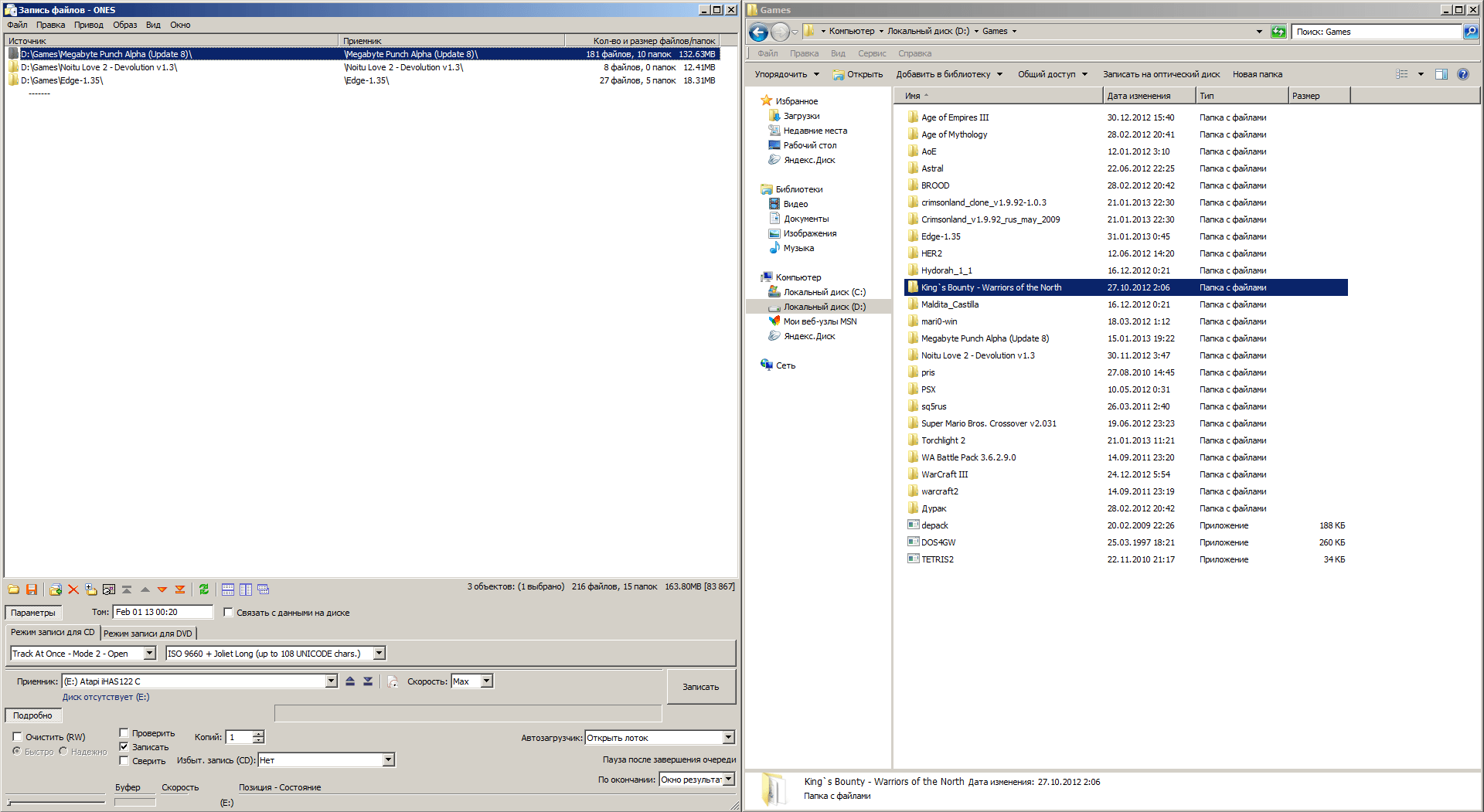Open the Автозагрузчик dropdown
Viewport: 1484px width, 812px height.
728,738
